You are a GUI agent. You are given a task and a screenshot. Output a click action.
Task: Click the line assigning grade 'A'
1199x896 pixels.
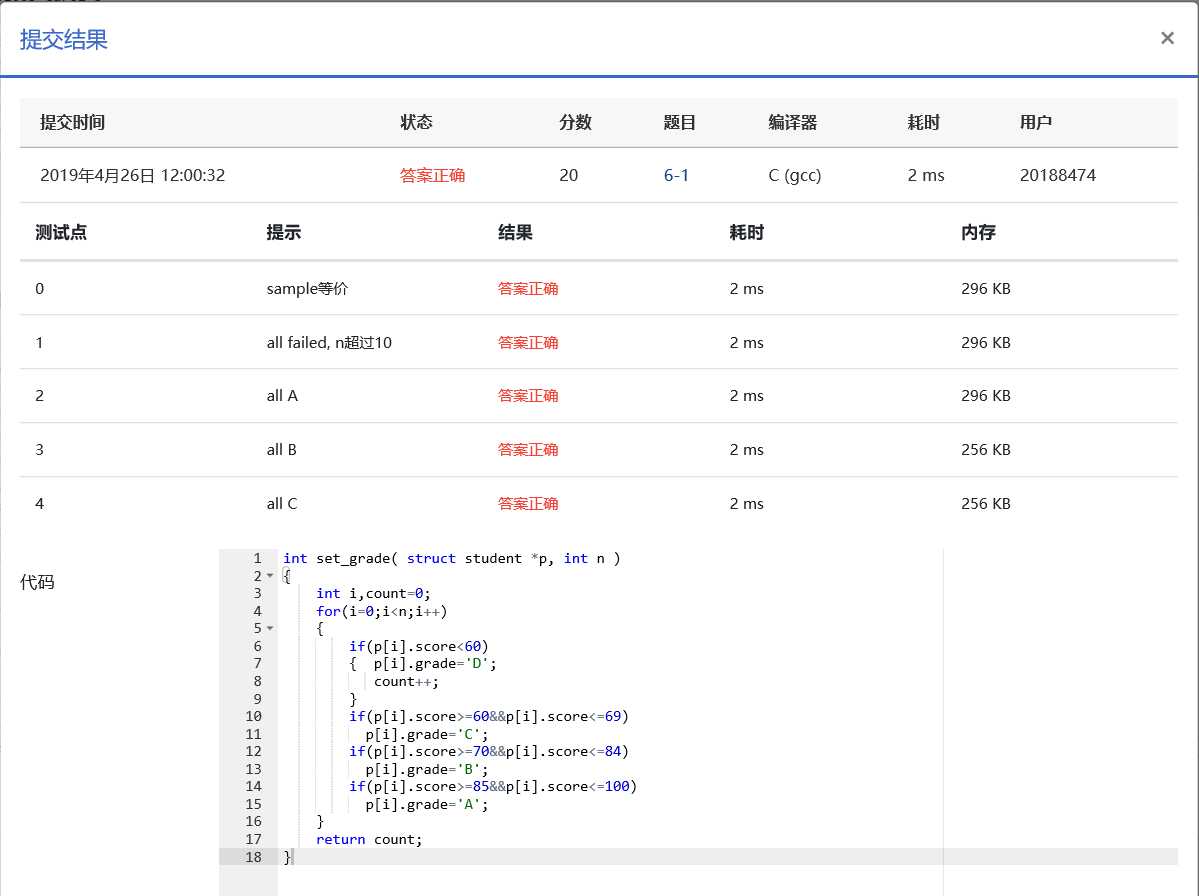point(426,804)
